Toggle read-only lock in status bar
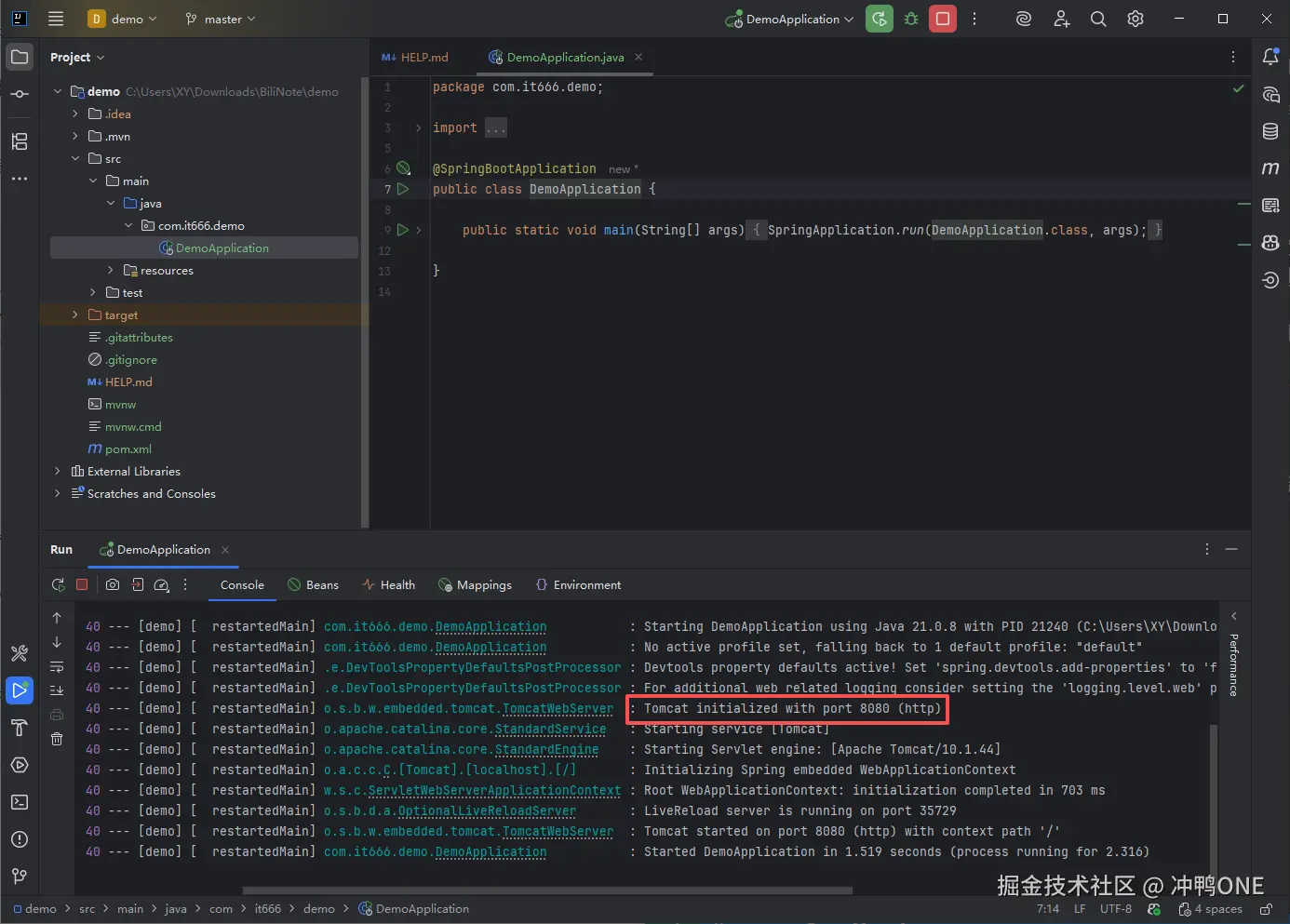The height and width of the screenshot is (924, 1290). (1266, 909)
